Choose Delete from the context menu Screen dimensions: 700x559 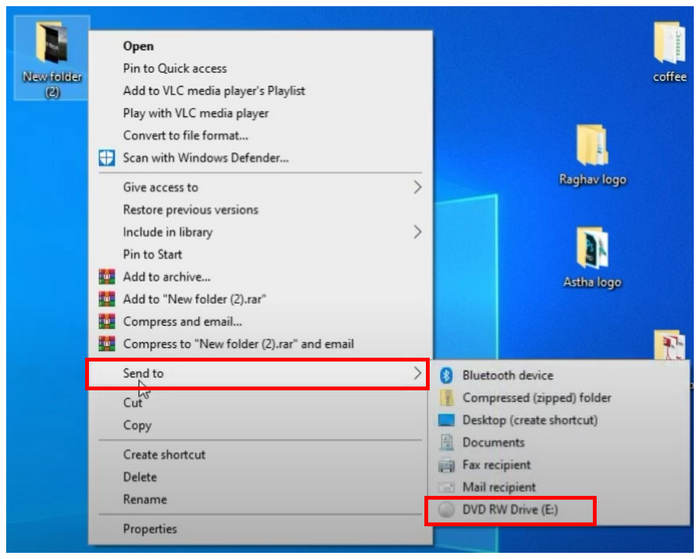tap(260, 477)
